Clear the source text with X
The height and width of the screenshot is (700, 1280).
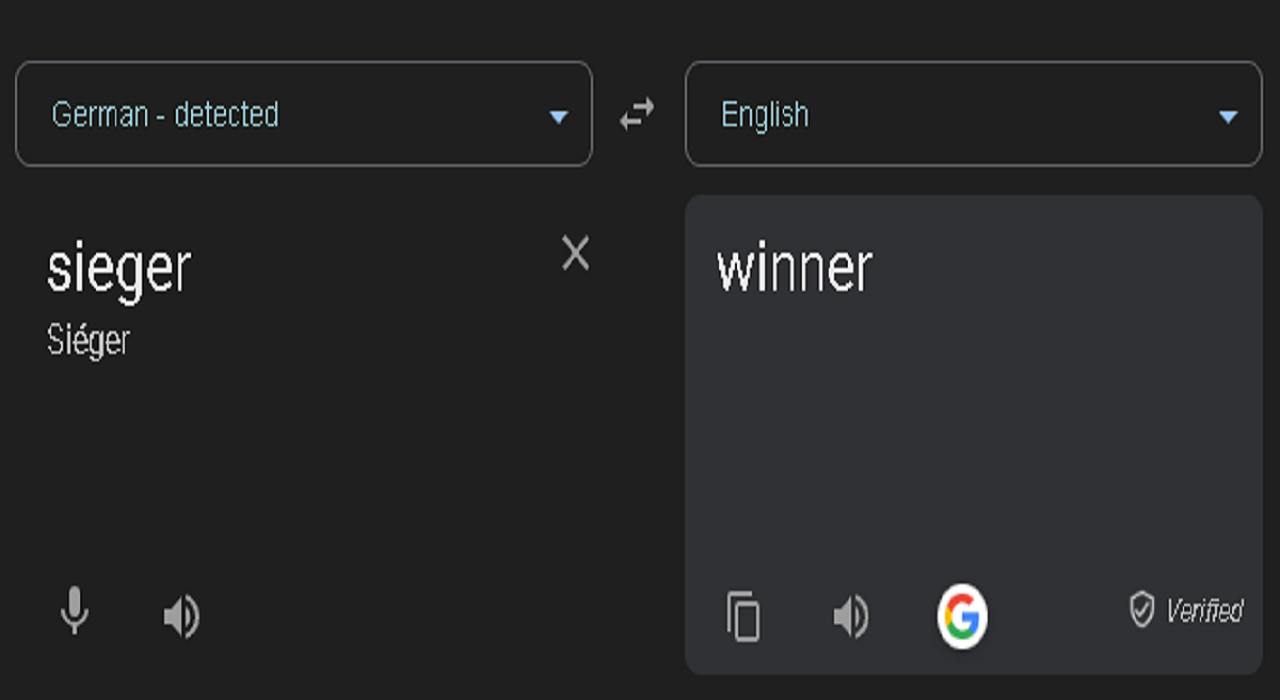575,254
